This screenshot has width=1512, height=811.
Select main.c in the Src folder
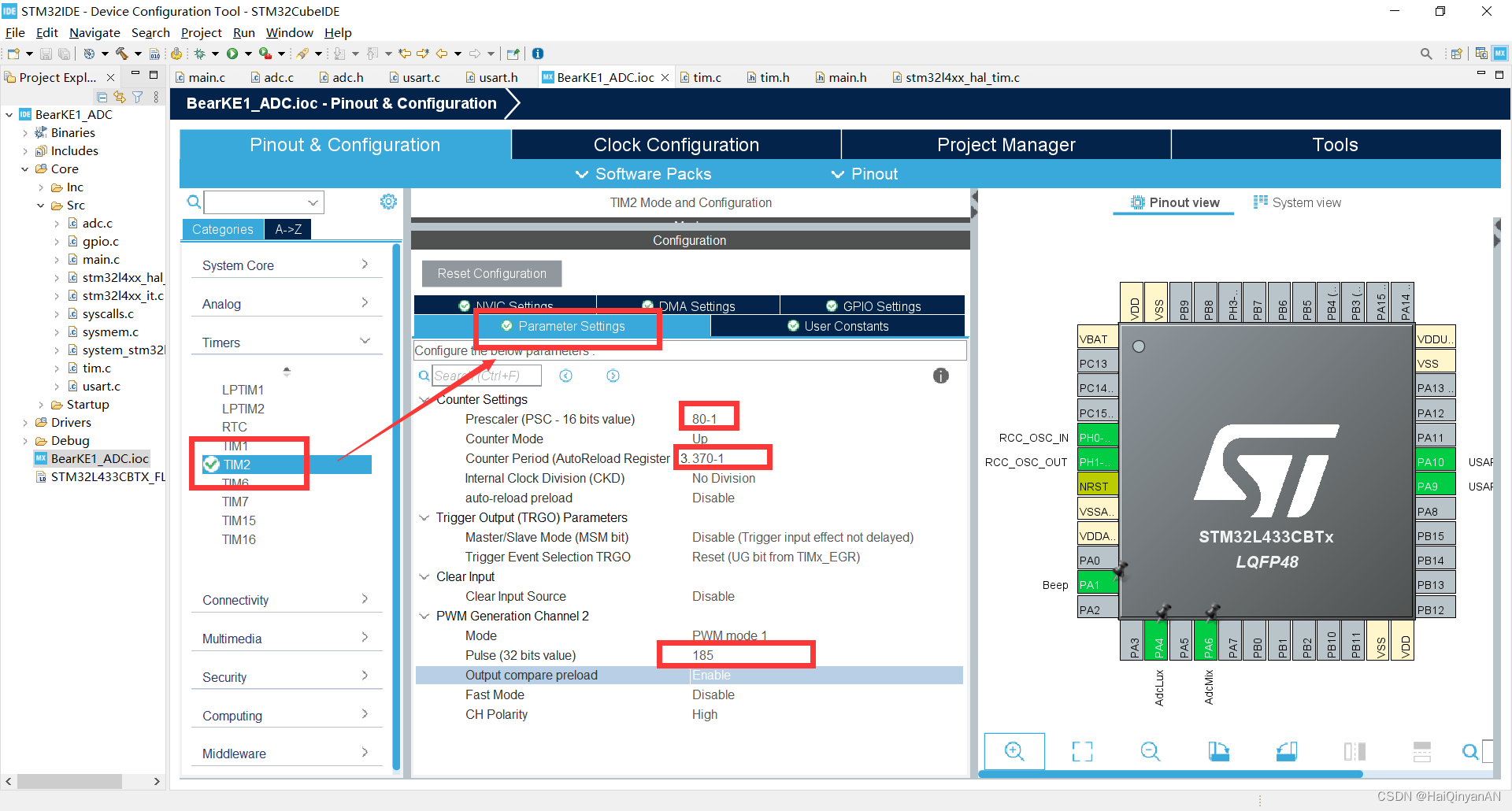[101, 260]
